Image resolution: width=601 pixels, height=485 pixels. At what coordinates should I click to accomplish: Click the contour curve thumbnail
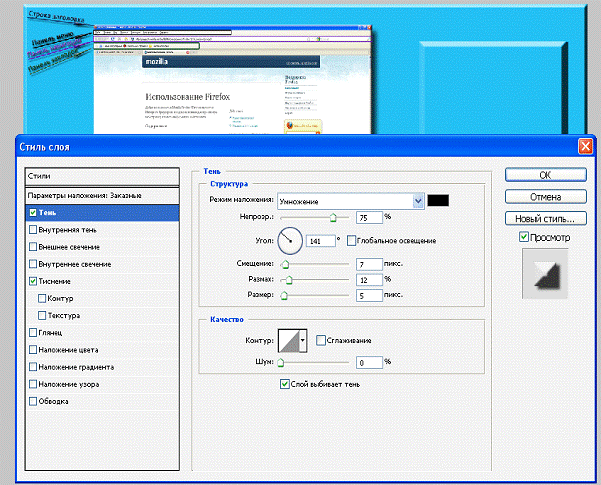point(289,342)
